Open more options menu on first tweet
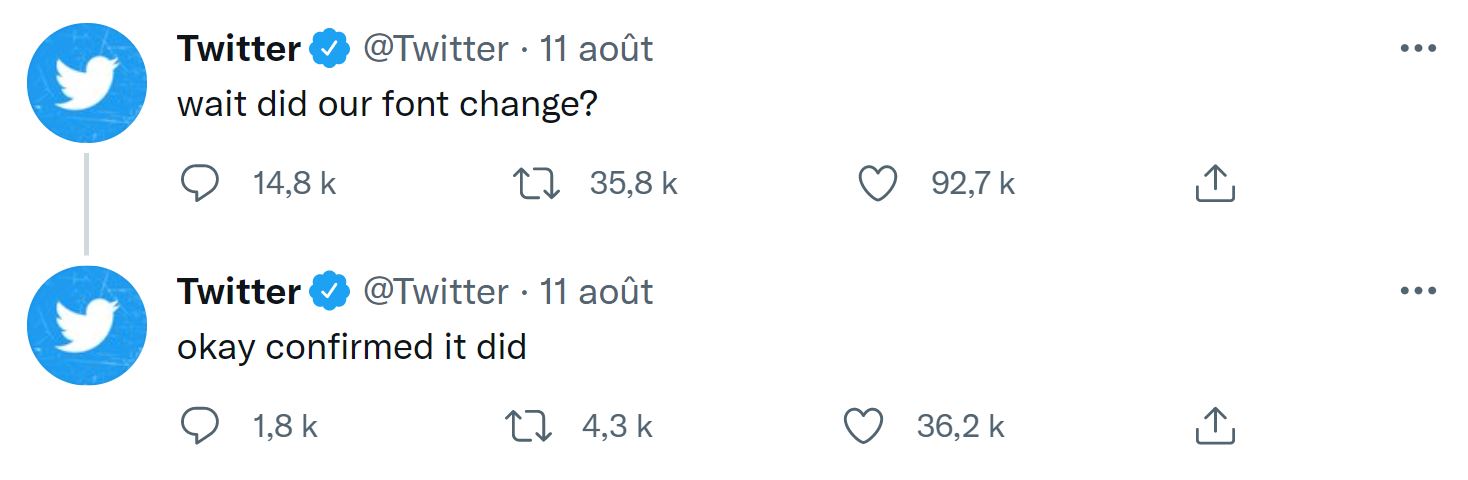The height and width of the screenshot is (480, 1468). pyautogui.click(x=1418, y=48)
